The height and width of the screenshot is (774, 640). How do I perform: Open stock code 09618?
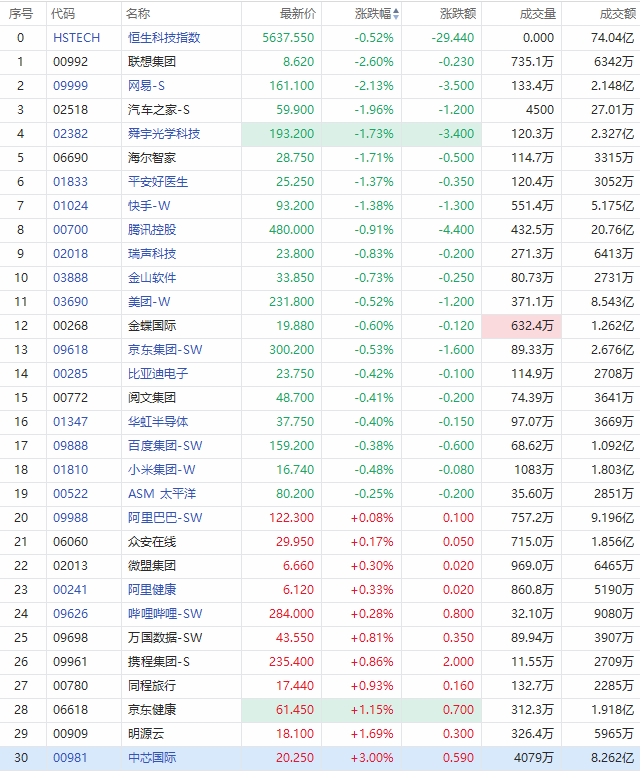coord(71,350)
